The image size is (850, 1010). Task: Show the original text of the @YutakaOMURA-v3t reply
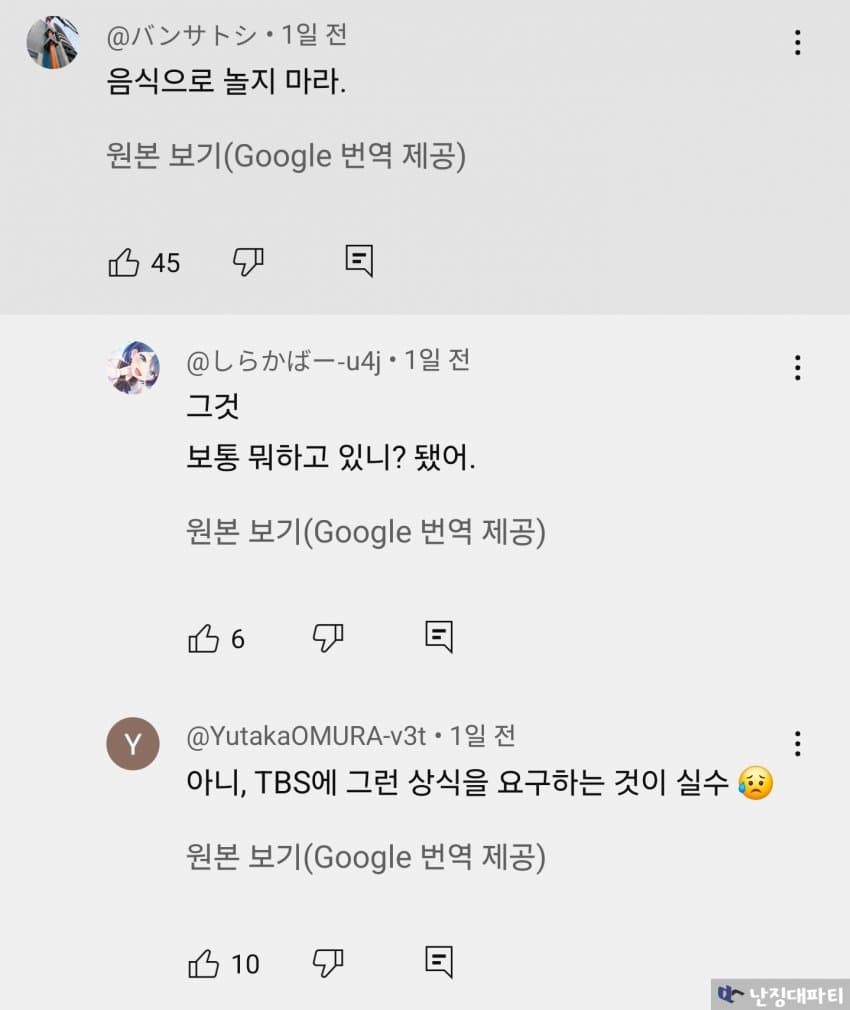tap(366, 857)
